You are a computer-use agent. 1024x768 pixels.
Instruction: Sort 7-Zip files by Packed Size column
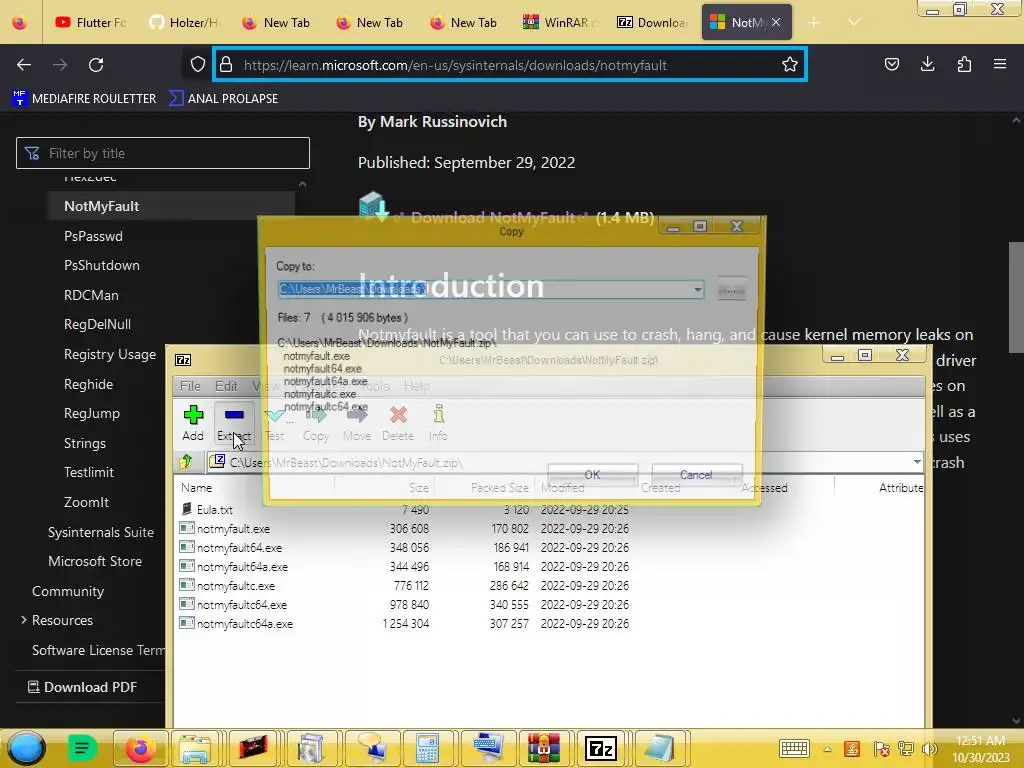[500, 488]
